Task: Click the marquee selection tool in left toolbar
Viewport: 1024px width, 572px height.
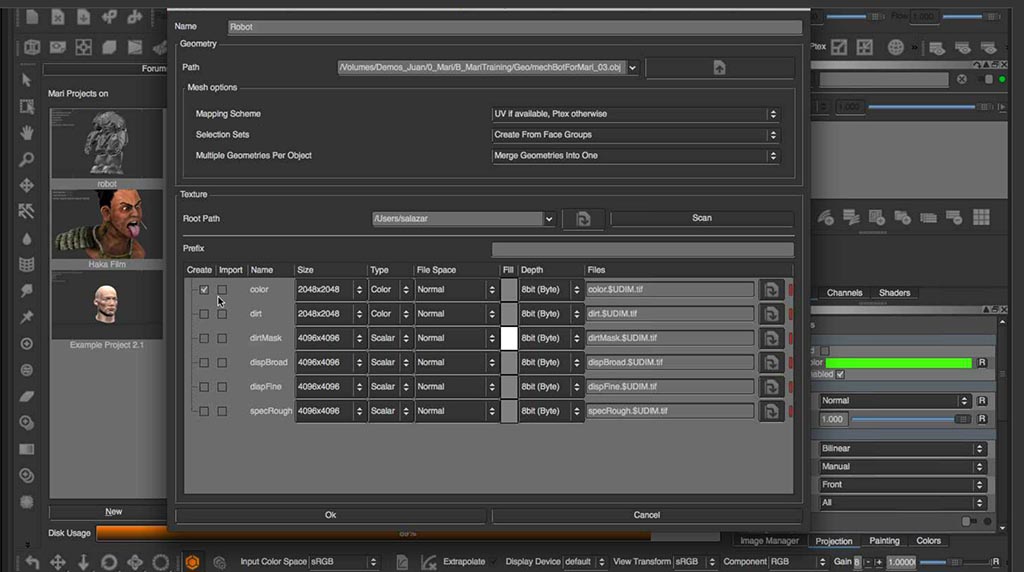Action: [x=26, y=106]
